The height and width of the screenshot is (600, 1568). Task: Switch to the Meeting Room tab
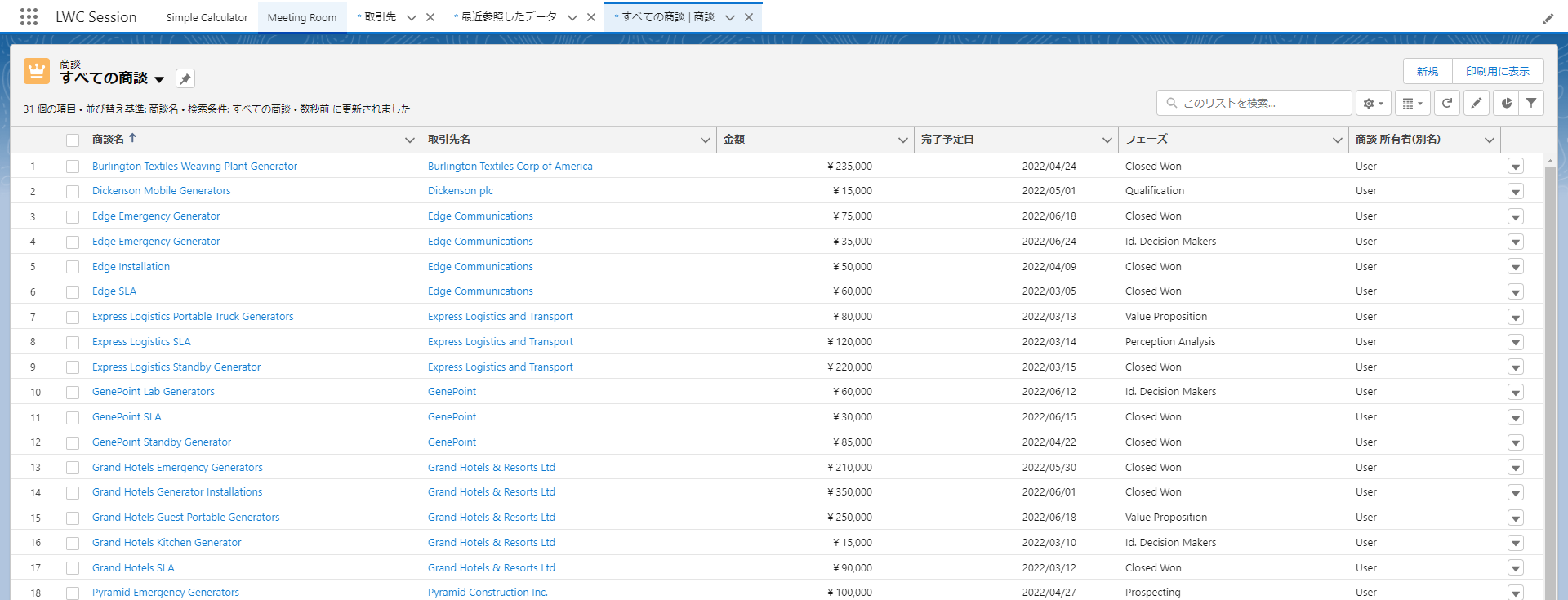[302, 17]
